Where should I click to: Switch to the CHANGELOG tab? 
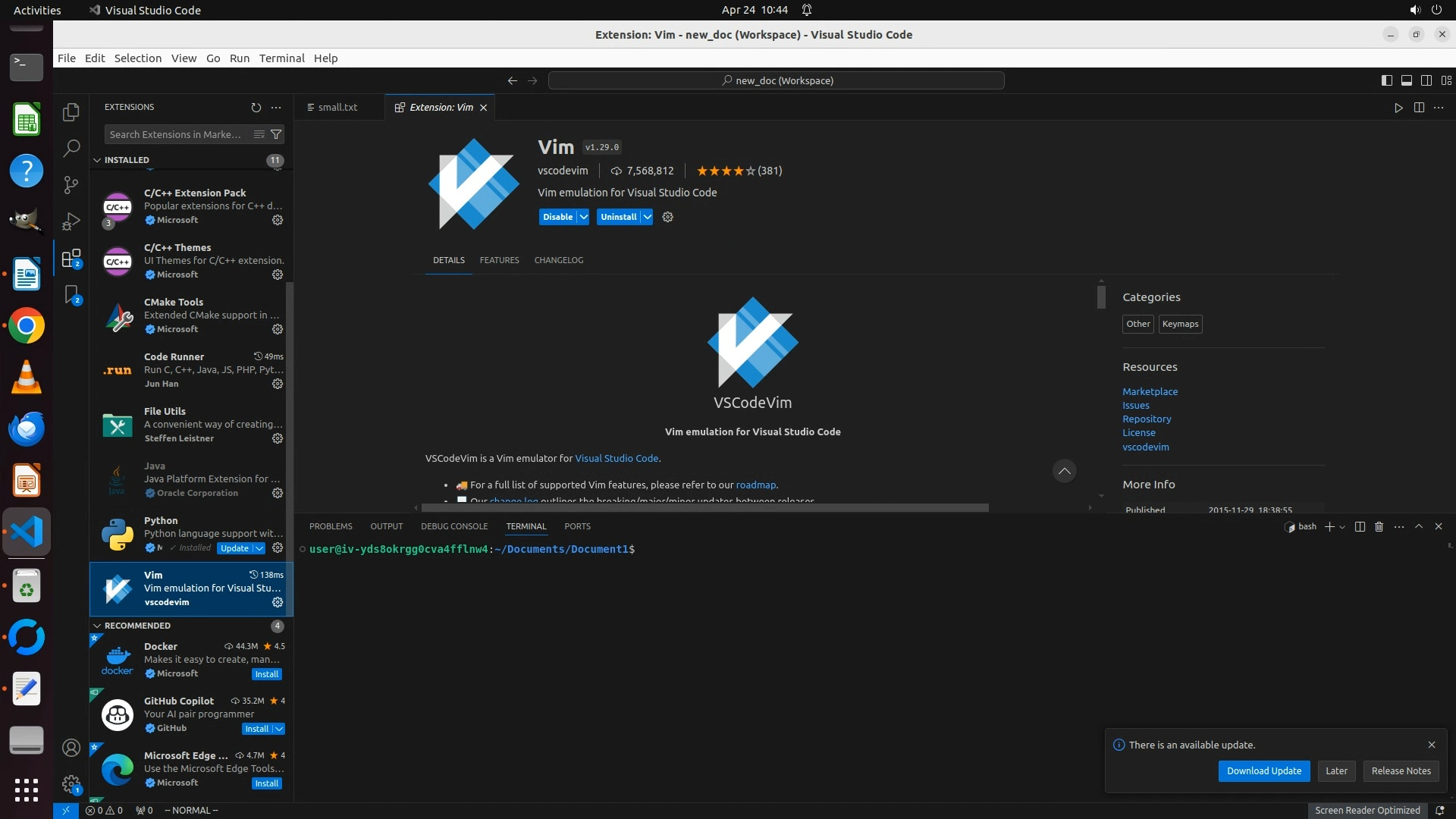click(558, 260)
